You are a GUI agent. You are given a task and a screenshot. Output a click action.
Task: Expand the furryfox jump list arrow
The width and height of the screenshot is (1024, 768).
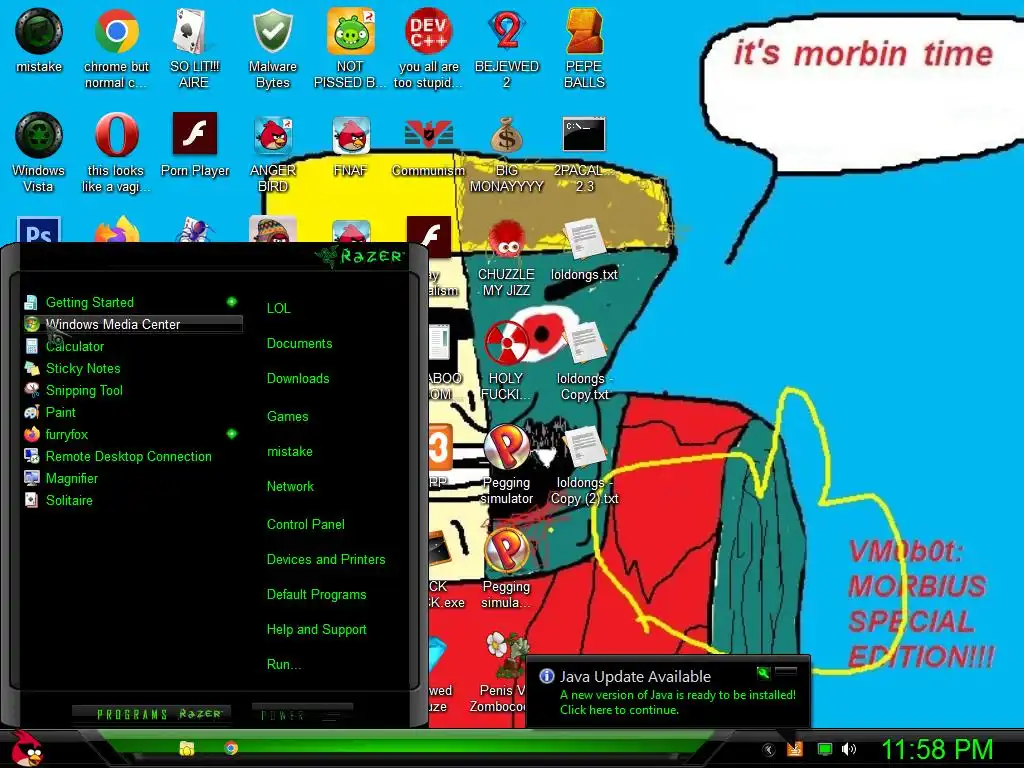click(231, 434)
